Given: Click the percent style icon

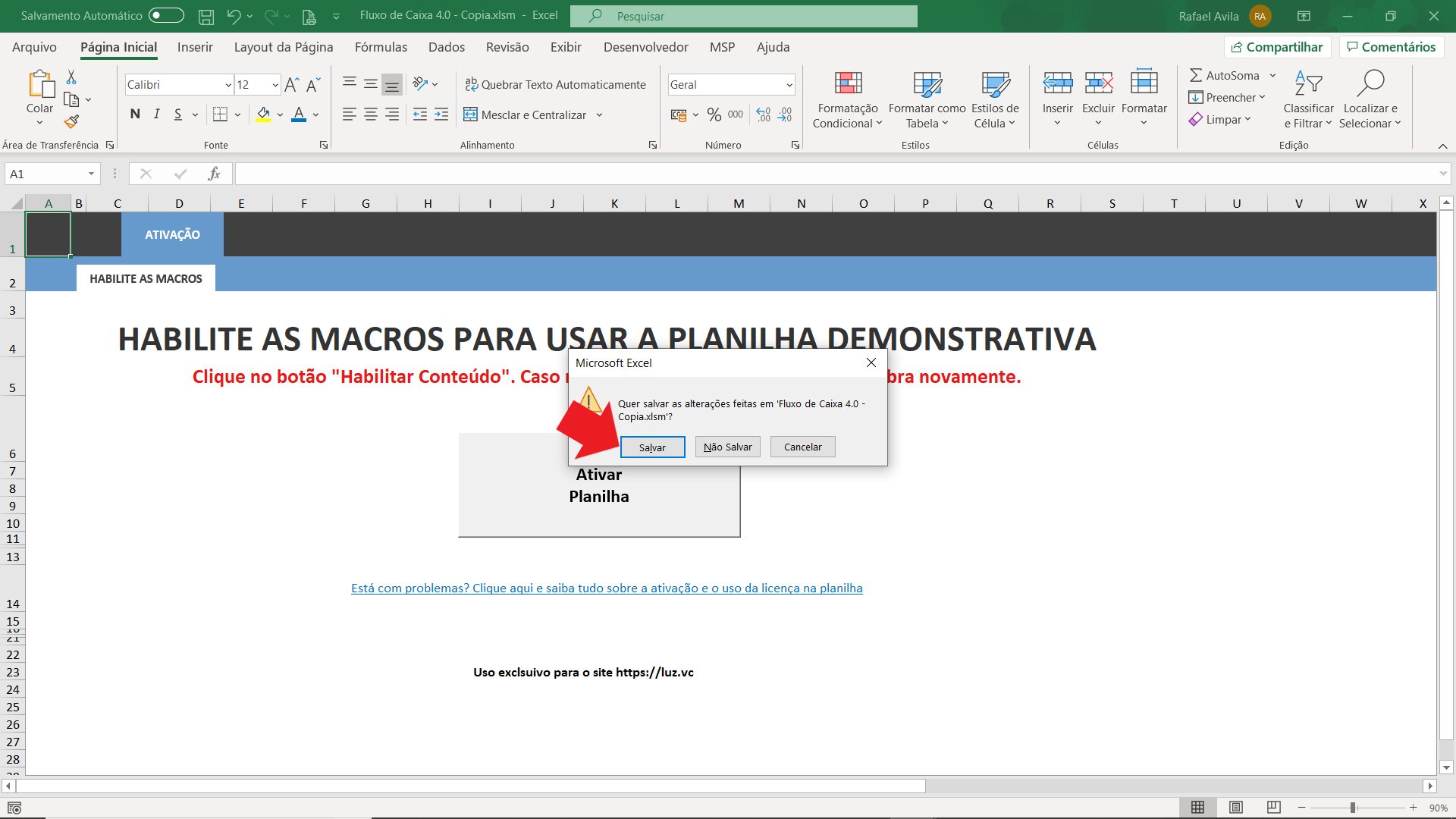Looking at the screenshot, I should pos(714,115).
